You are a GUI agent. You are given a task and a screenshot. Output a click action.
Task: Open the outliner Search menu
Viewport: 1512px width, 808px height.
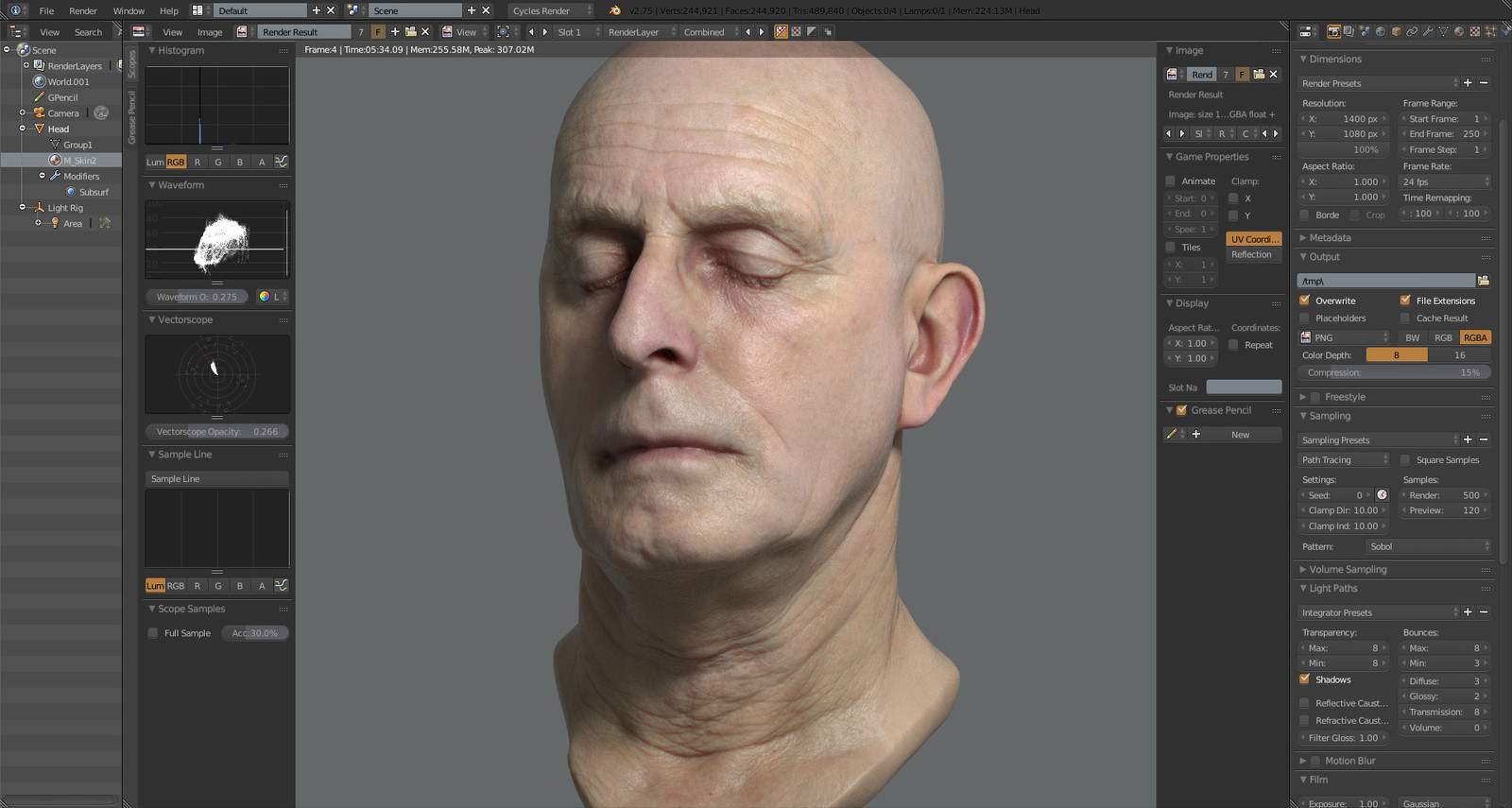[x=88, y=32]
